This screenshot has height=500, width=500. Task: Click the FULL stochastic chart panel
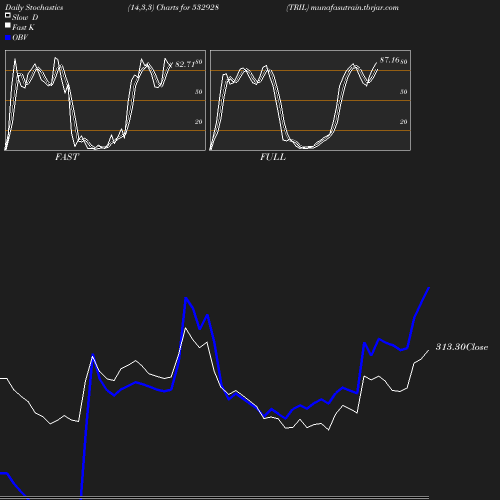[310, 100]
